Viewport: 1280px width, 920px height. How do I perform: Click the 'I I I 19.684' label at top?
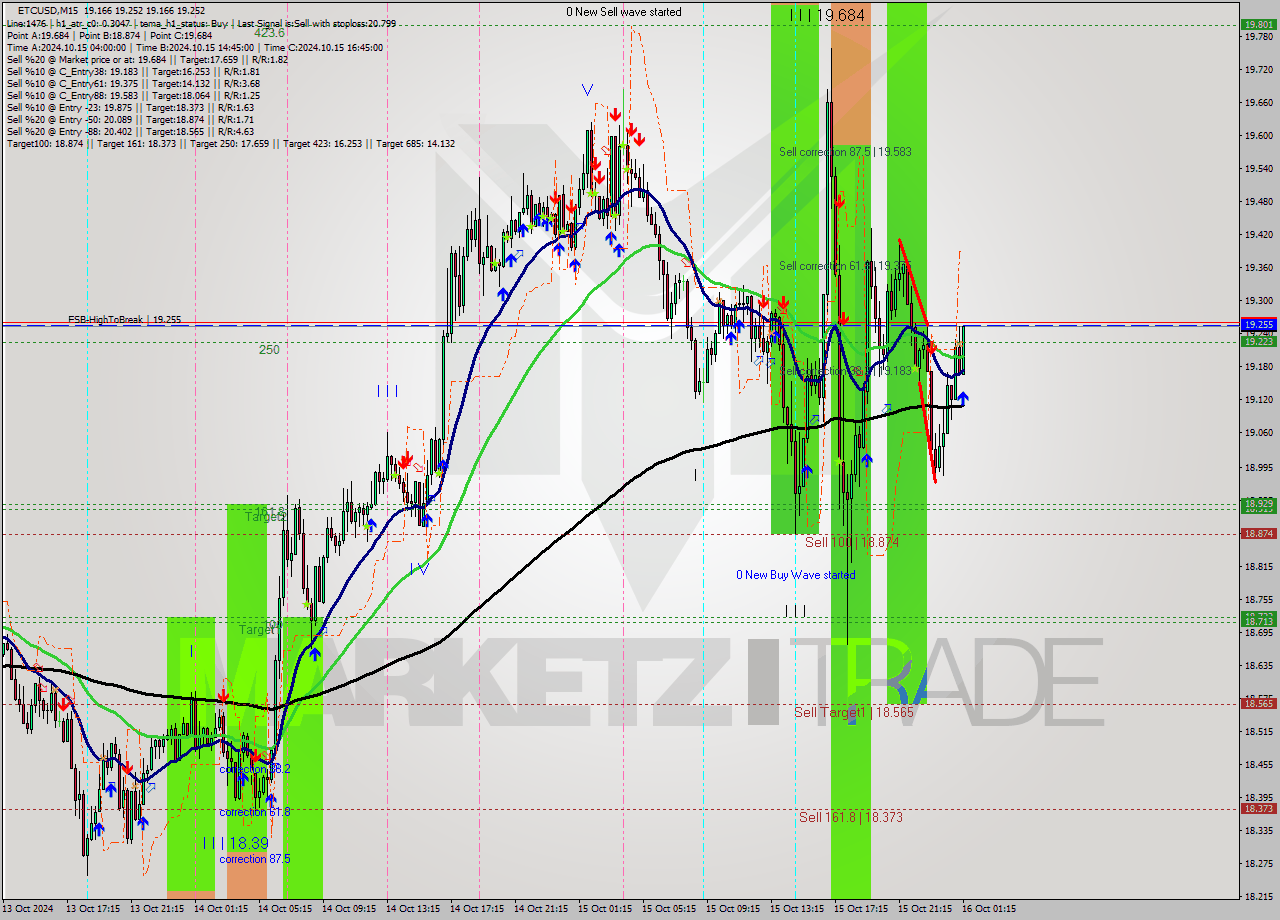(827, 15)
